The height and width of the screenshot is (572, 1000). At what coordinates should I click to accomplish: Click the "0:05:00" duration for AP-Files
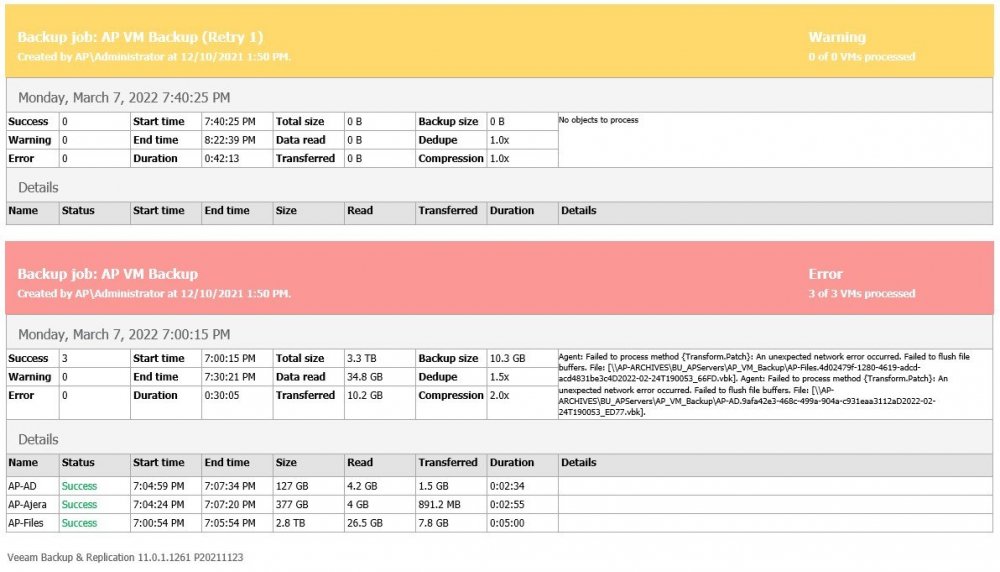coord(507,523)
